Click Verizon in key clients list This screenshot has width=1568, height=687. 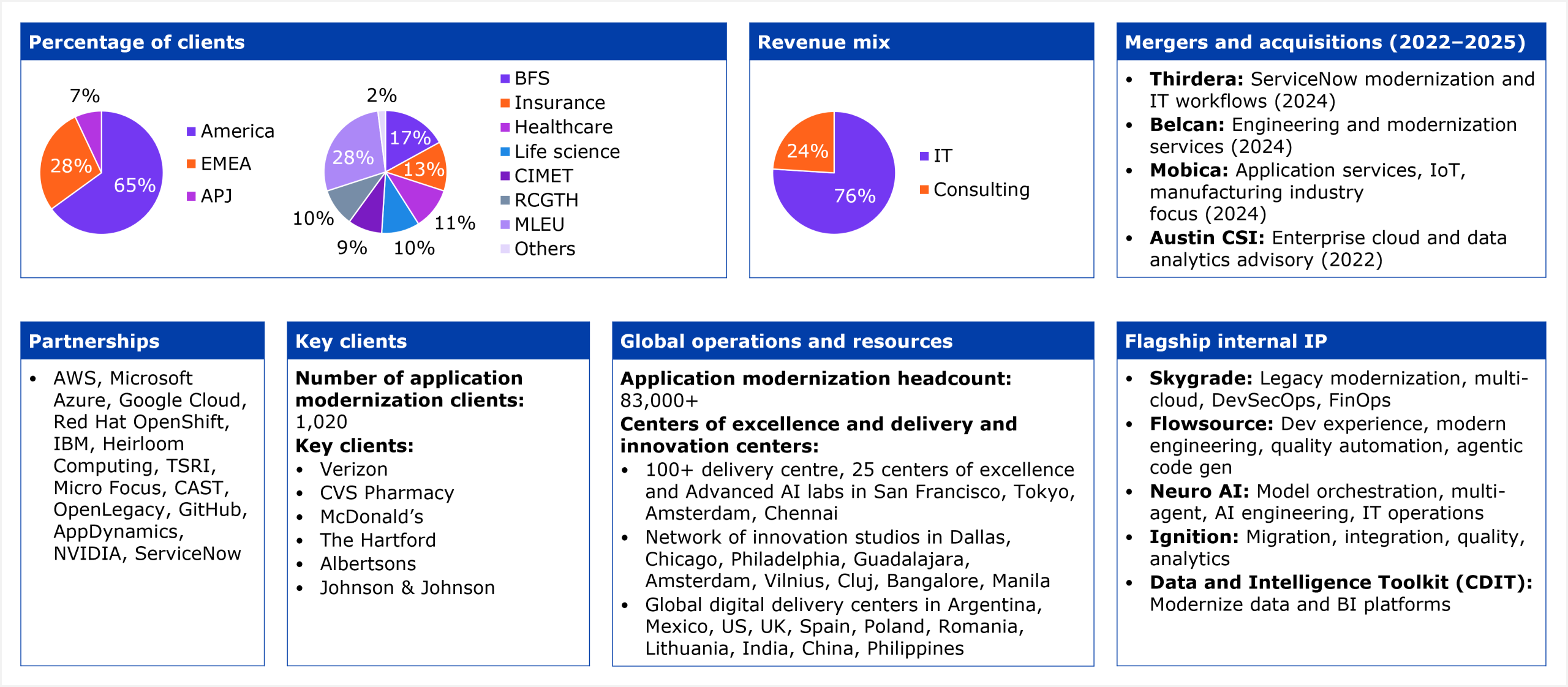pos(353,470)
